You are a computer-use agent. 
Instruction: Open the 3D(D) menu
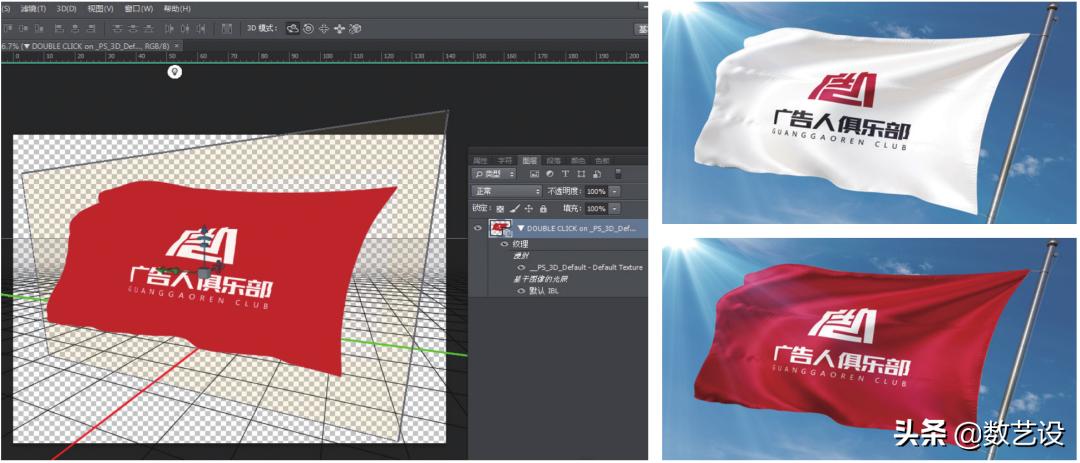click(67, 9)
